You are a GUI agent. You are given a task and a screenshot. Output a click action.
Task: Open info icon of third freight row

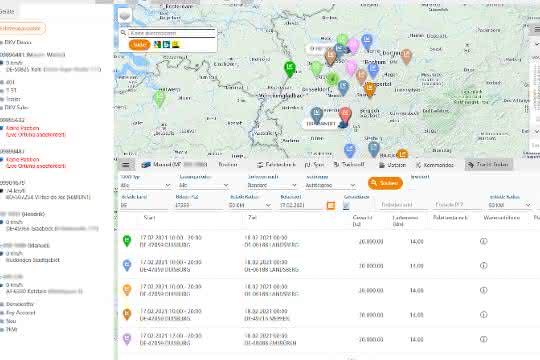coord(484,290)
